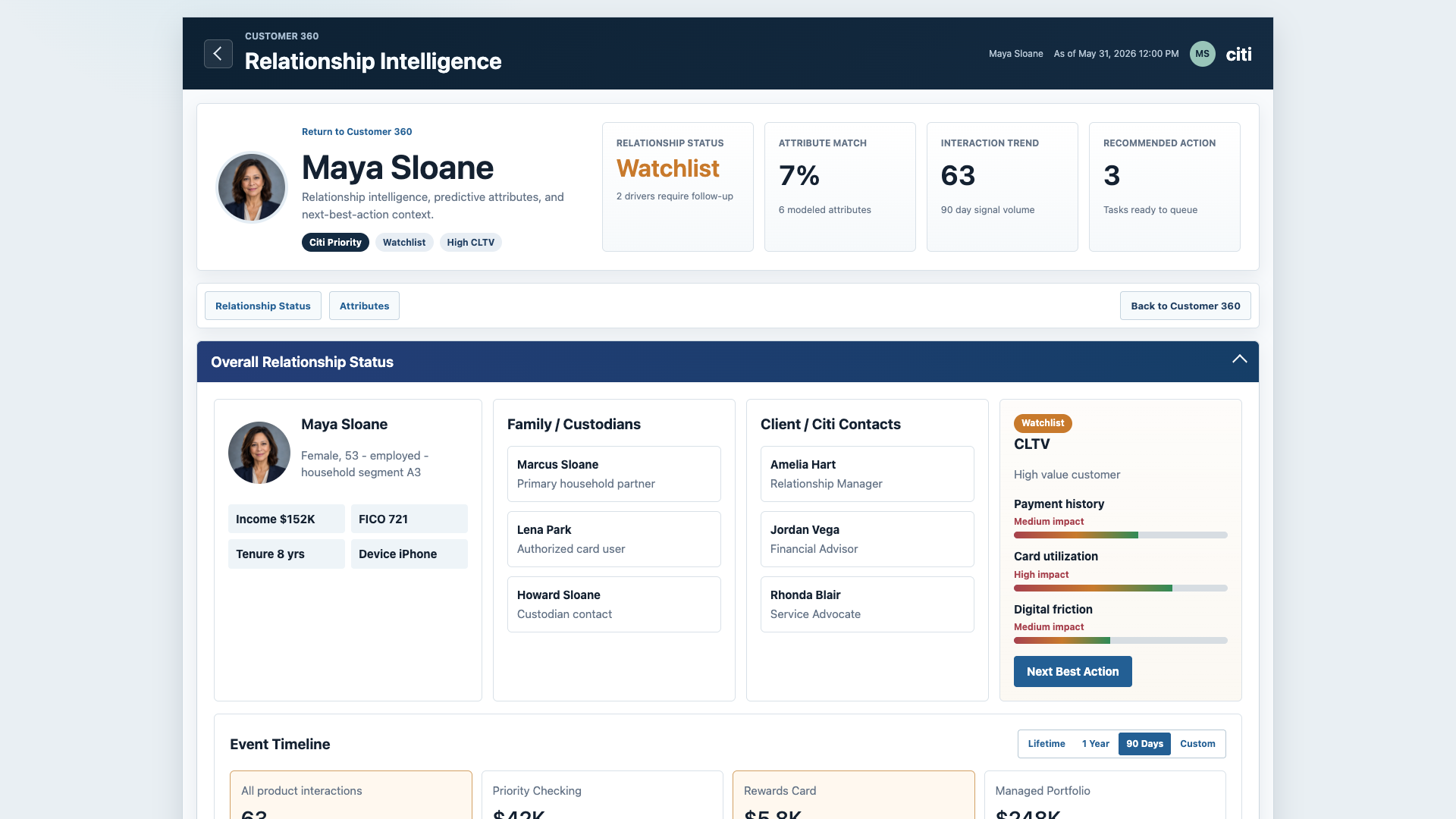Click the timestamp As of May 31, 2026
The height and width of the screenshot is (819, 1456).
click(x=1116, y=54)
